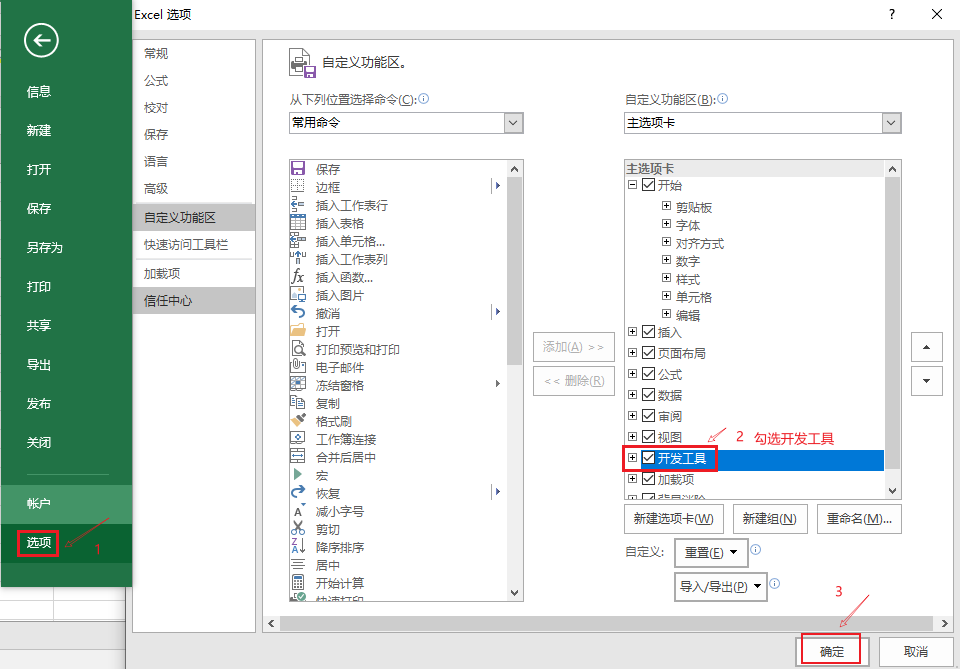Image resolution: width=960 pixels, height=669 pixels.
Task: Expand the 剪贴板 group
Action: 666,206
